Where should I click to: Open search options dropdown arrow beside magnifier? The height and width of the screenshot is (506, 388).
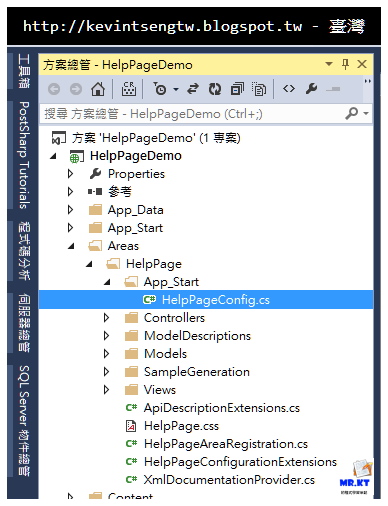click(366, 114)
